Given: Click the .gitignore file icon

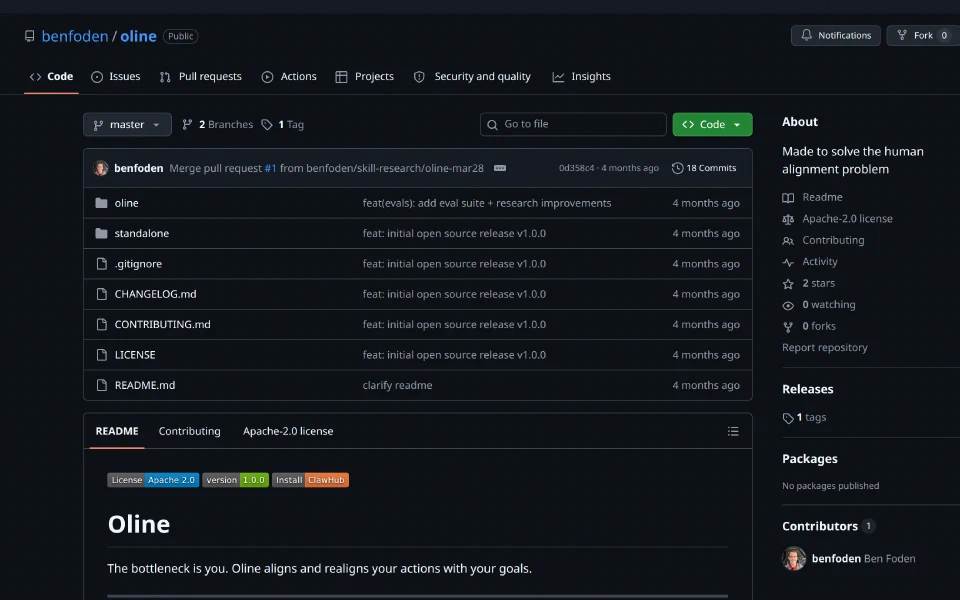Looking at the screenshot, I should point(102,264).
